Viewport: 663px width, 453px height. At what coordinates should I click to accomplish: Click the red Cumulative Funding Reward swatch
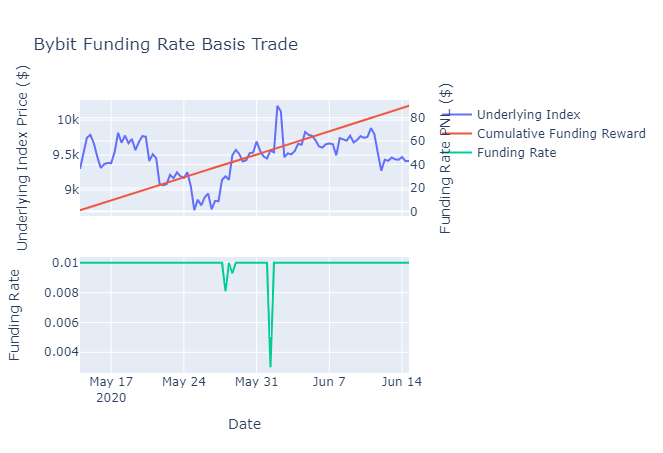point(459,134)
